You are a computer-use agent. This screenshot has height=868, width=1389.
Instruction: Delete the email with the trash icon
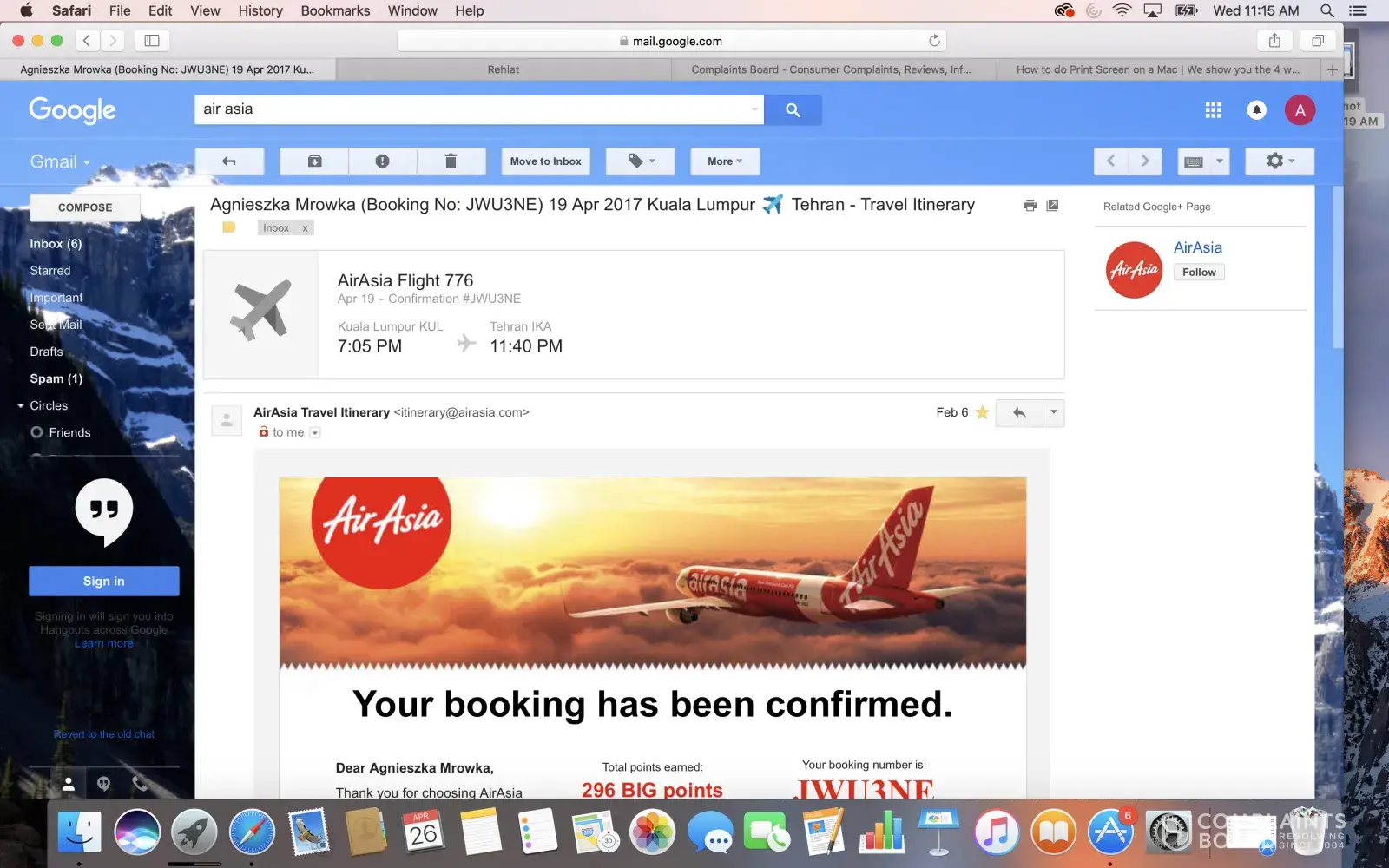[451, 161]
